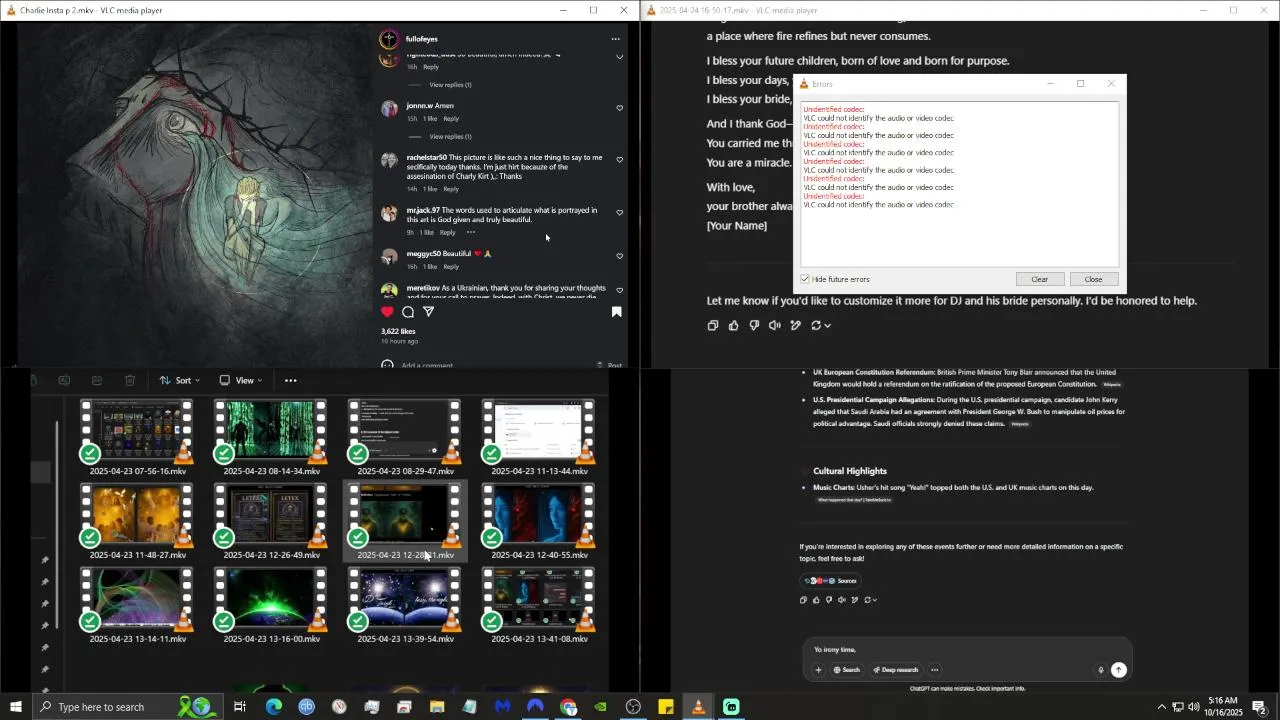Click the VLC cone icon in taskbar
1280x720 pixels.
(698, 707)
